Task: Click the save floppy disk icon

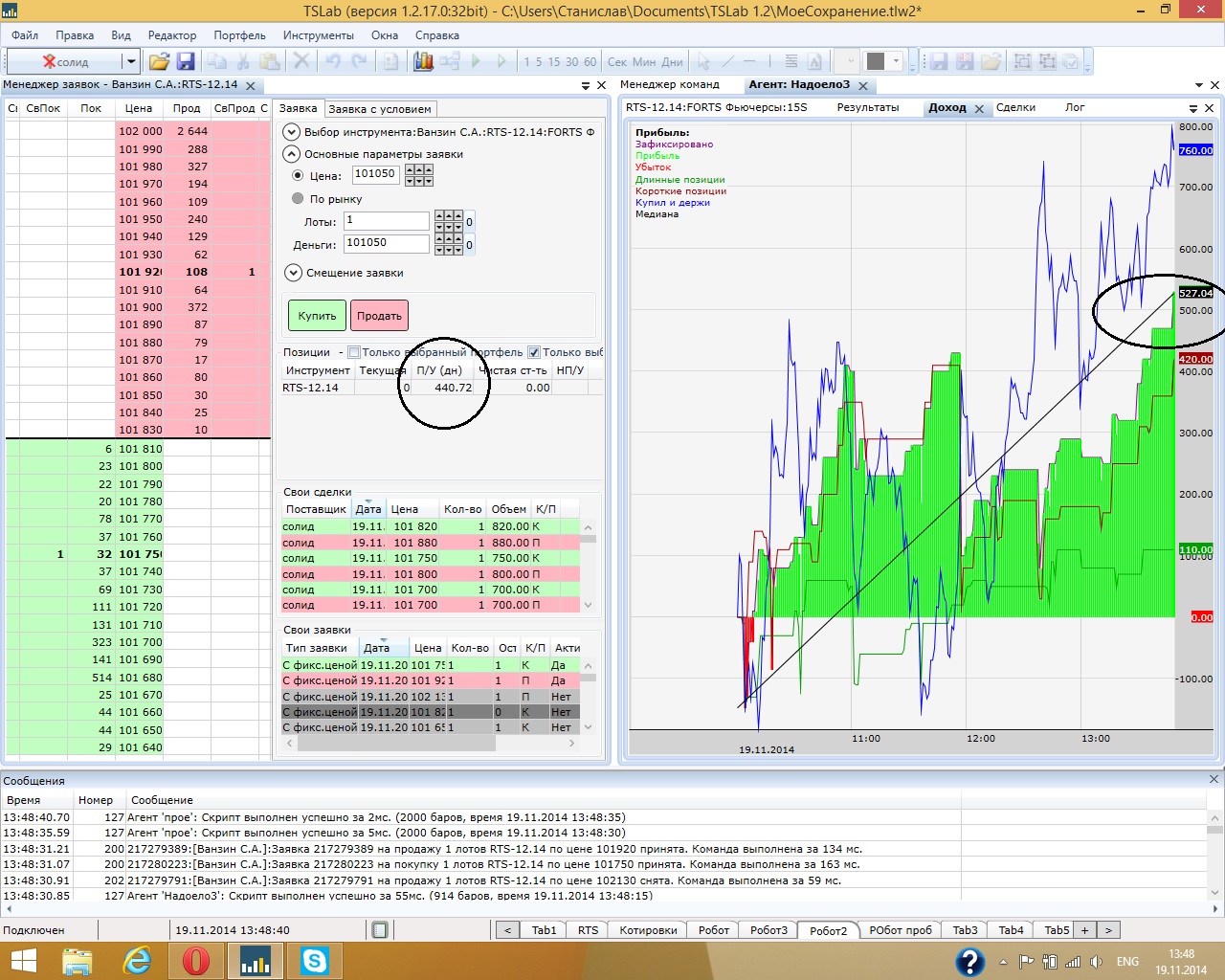Action: click(186, 61)
